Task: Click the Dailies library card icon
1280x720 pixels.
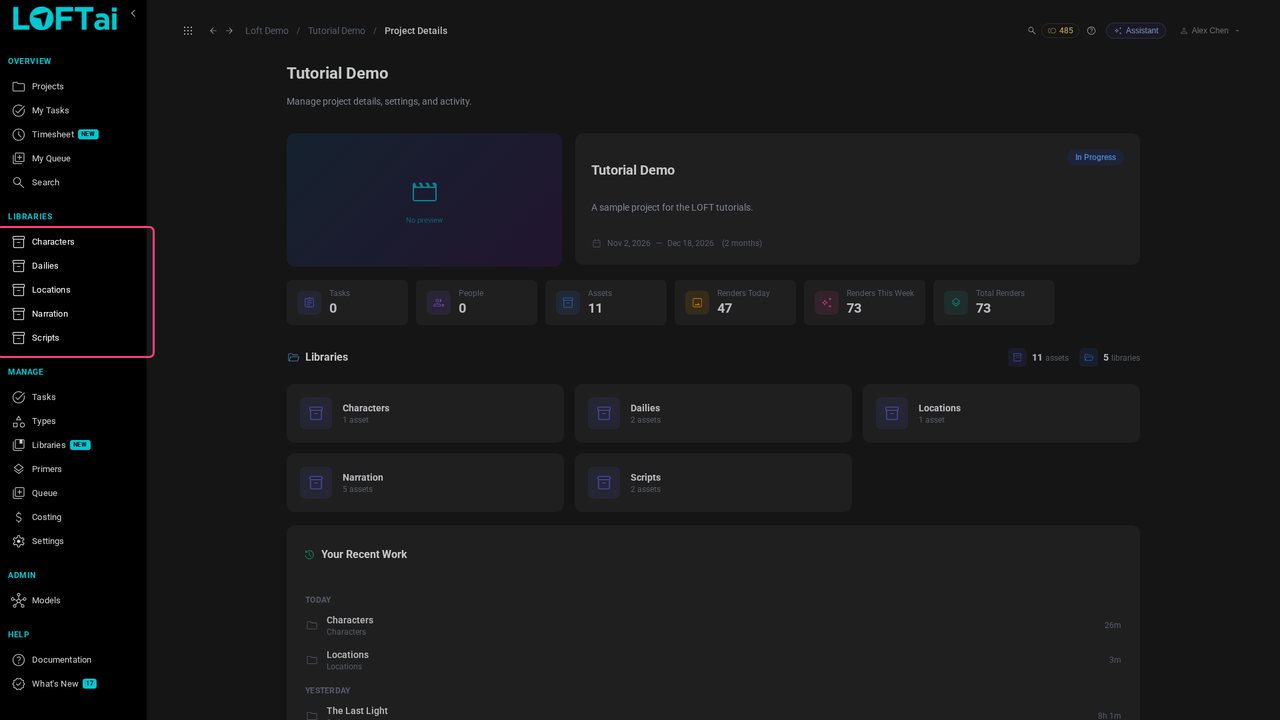Action: (604, 413)
